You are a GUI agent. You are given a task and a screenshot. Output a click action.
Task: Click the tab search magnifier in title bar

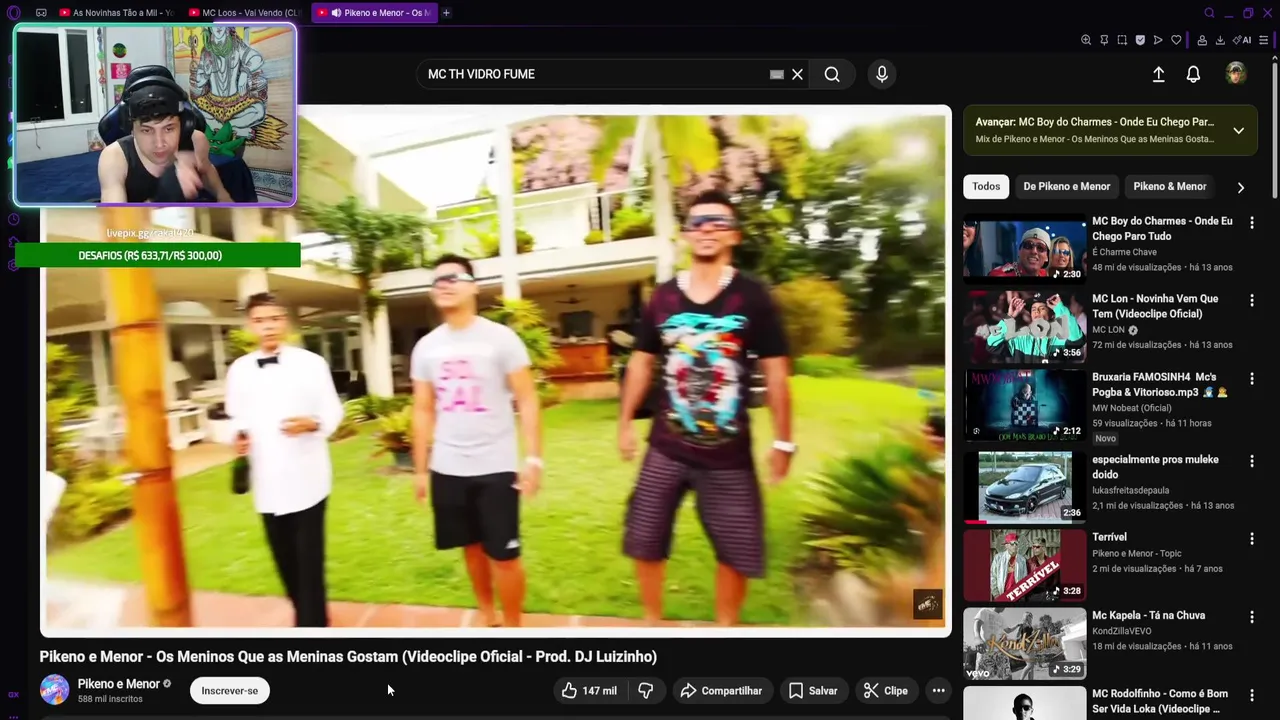coord(1209,13)
